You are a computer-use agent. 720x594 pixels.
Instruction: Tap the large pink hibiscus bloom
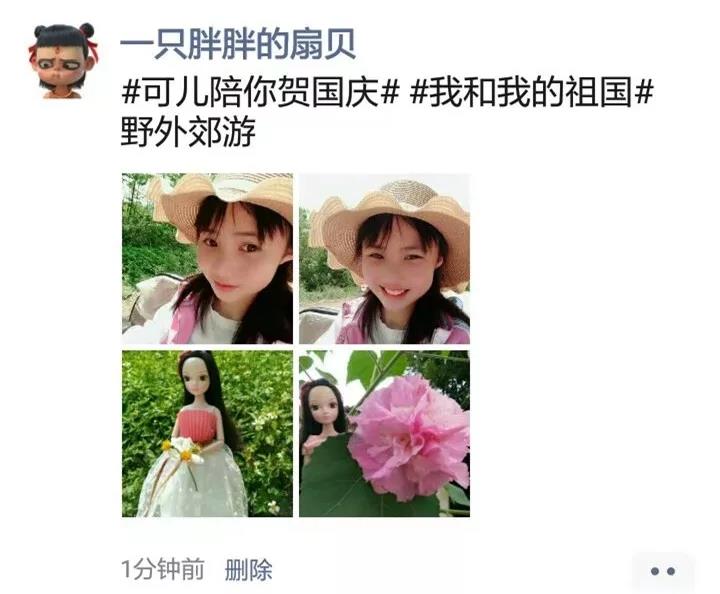click(409, 436)
